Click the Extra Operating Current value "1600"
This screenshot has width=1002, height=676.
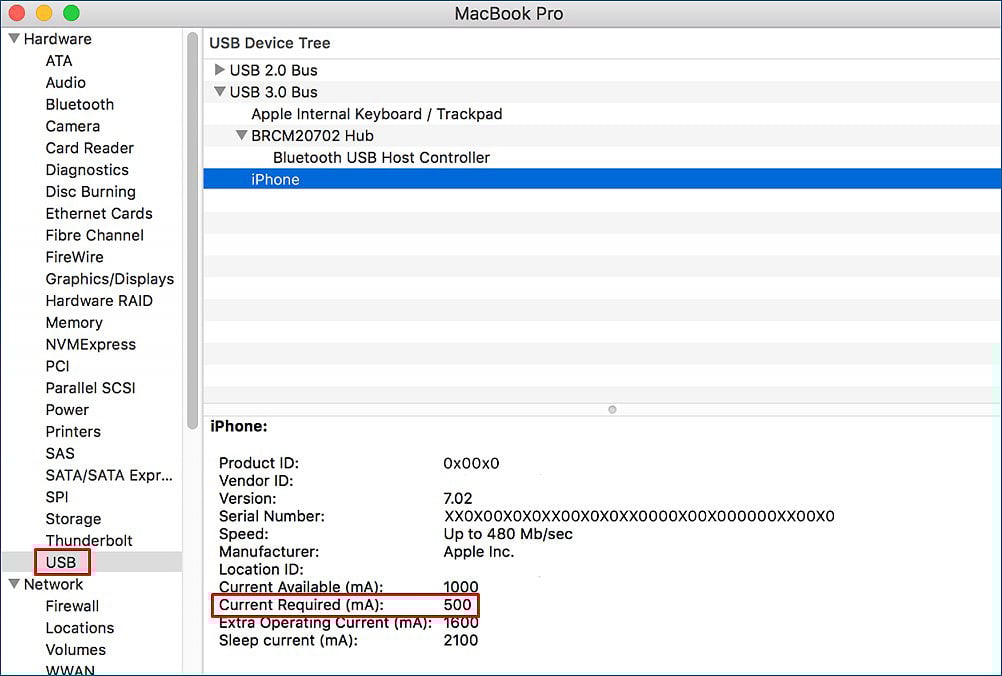461,622
